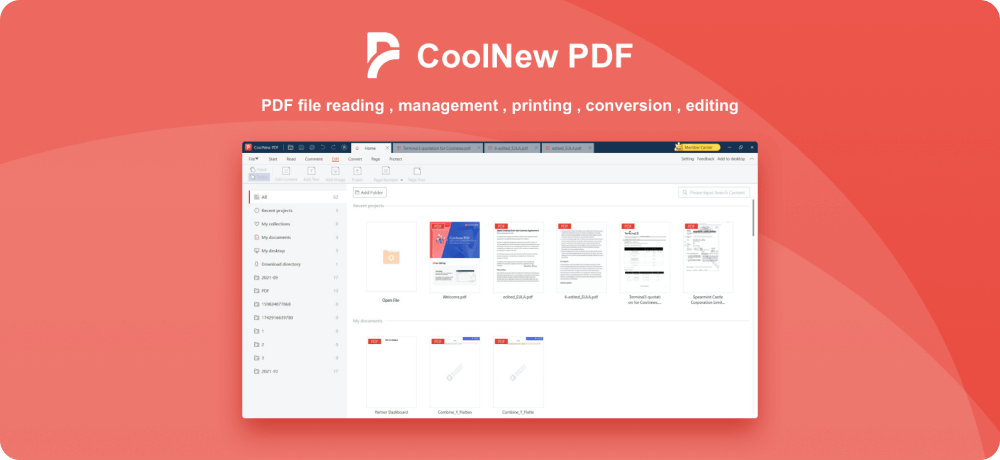Open the 2021-09 folder in sidebar
This screenshot has width=1000, height=460.
pyautogui.click(x=297, y=278)
